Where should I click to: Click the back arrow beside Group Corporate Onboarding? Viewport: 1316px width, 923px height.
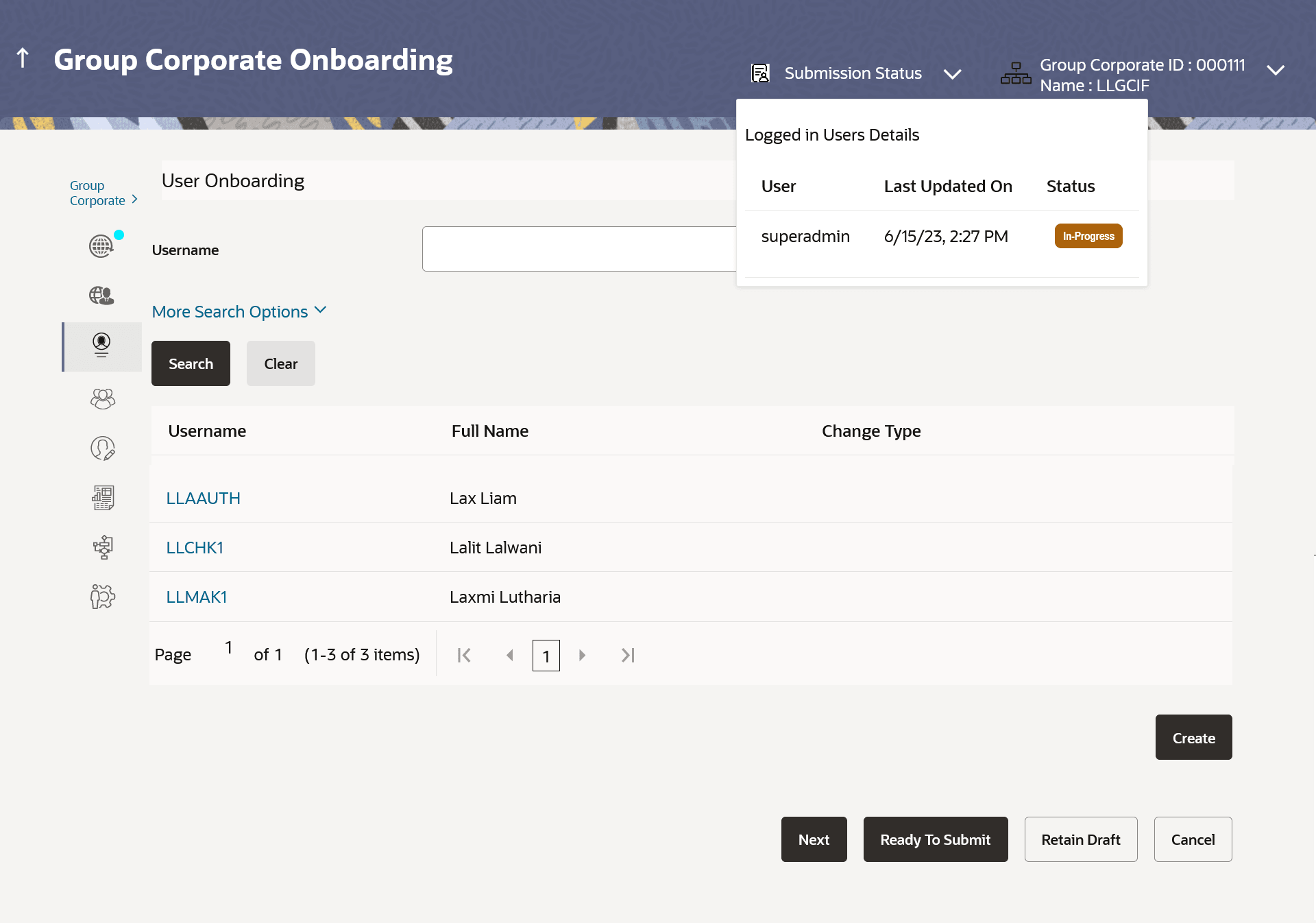[23, 59]
